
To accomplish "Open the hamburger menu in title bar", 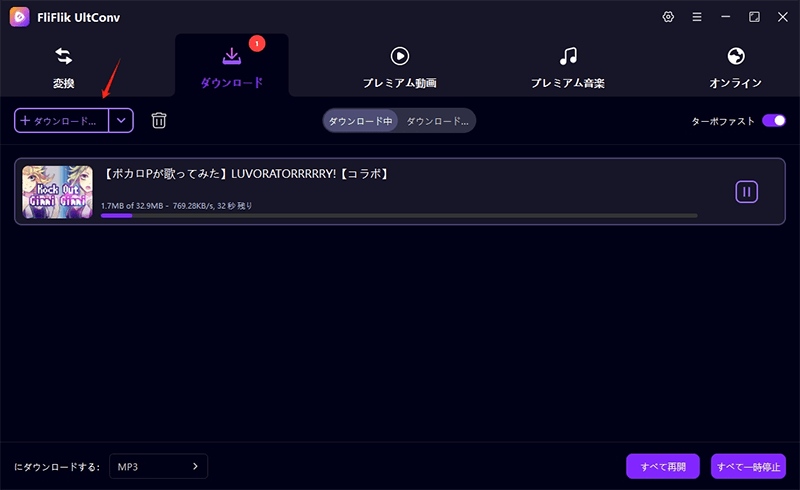I will 696,17.
